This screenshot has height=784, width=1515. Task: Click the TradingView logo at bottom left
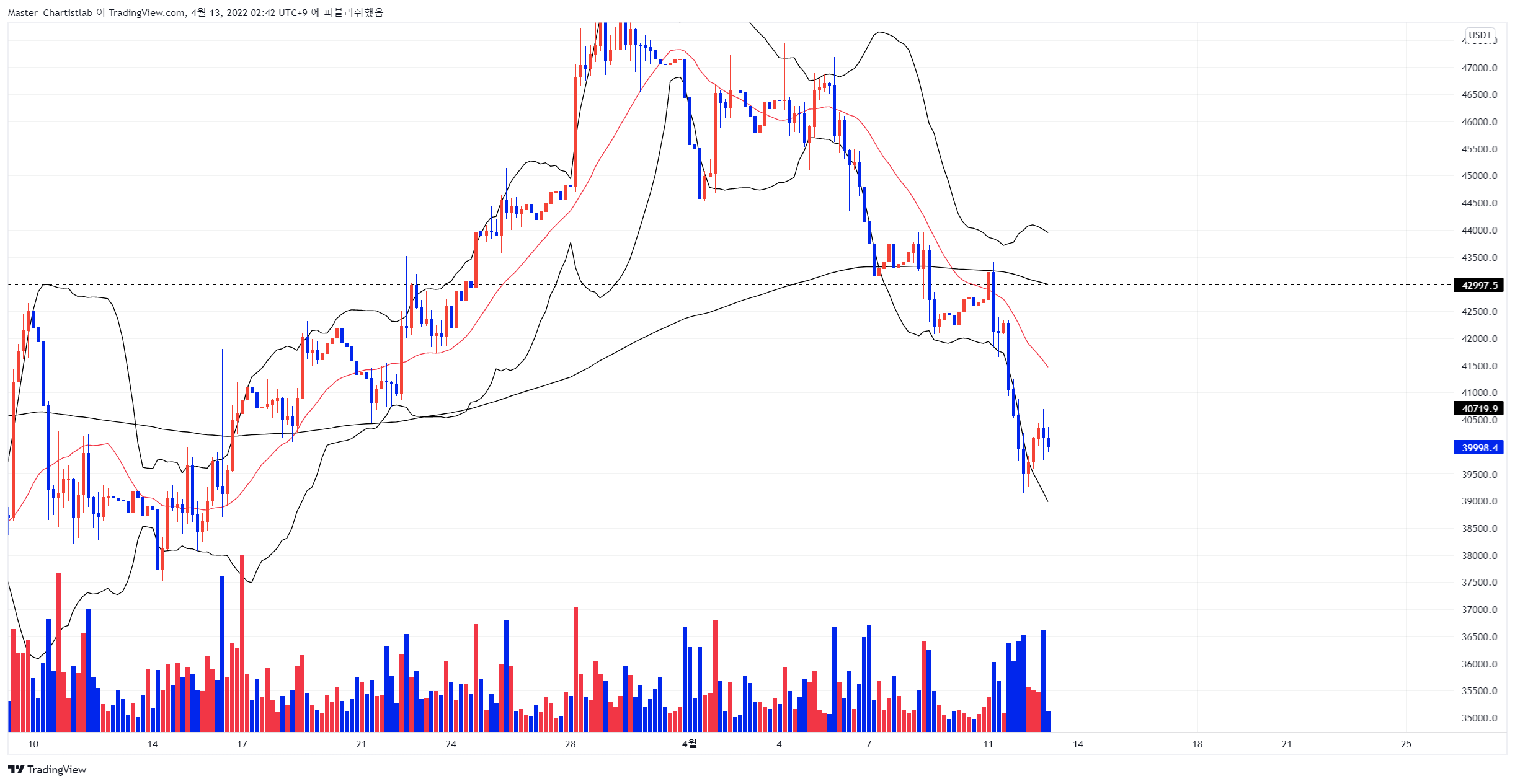click(47, 769)
